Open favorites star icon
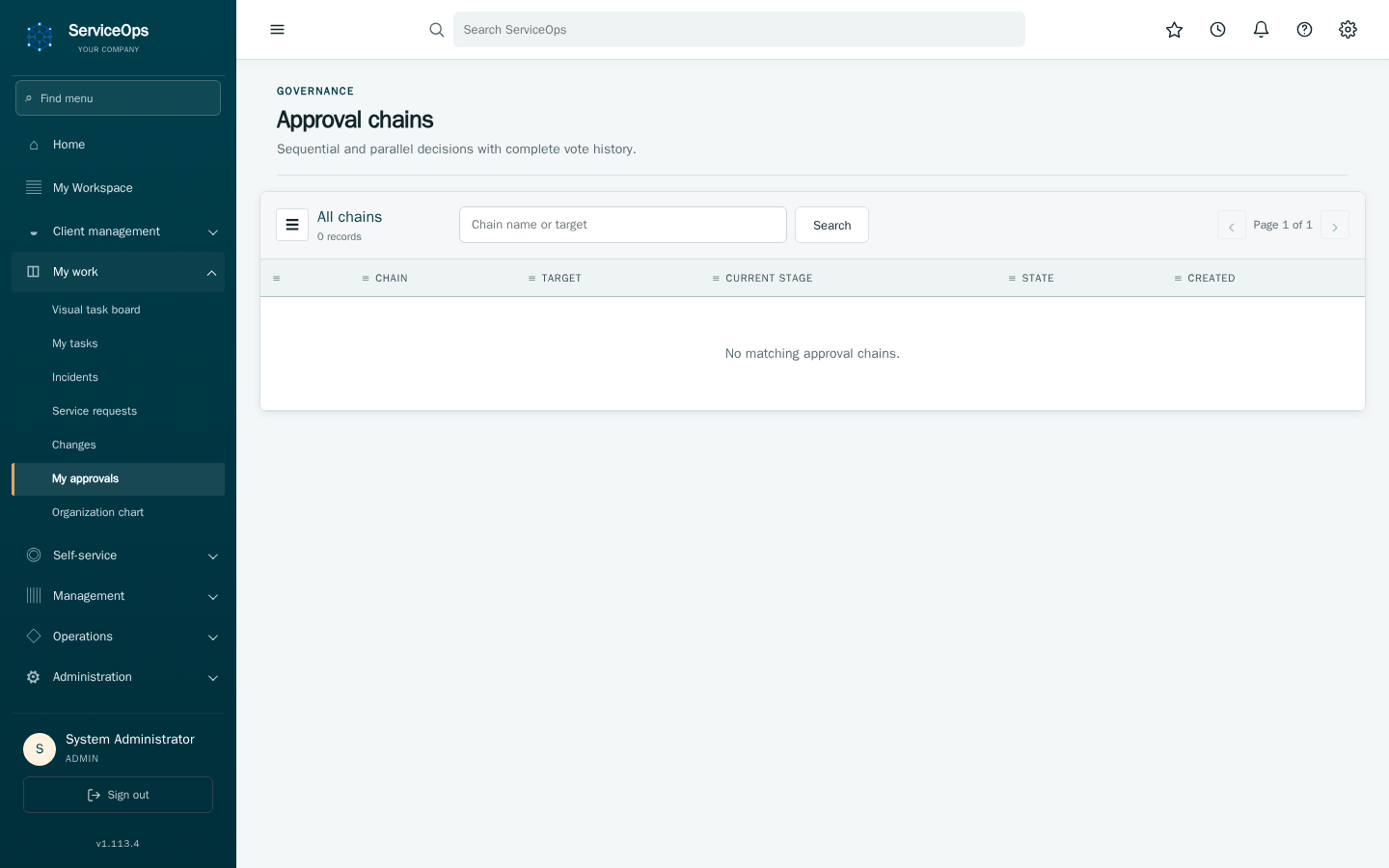1389x868 pixels. pyautogui.click(x=1174, y=30)
